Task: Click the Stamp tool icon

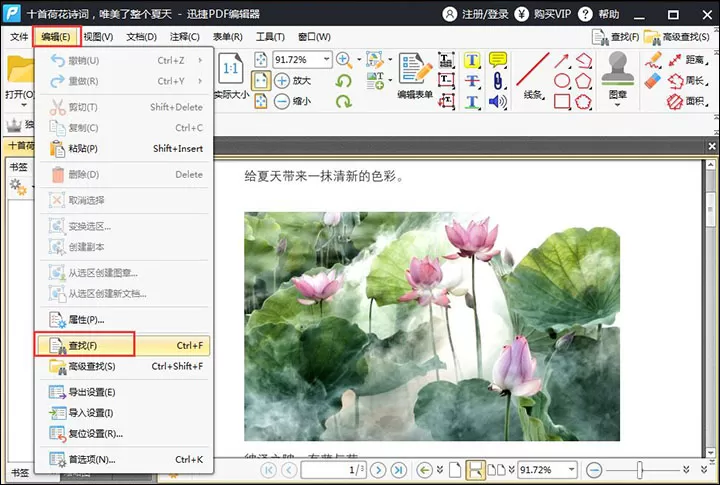Action: pos(618,68)
